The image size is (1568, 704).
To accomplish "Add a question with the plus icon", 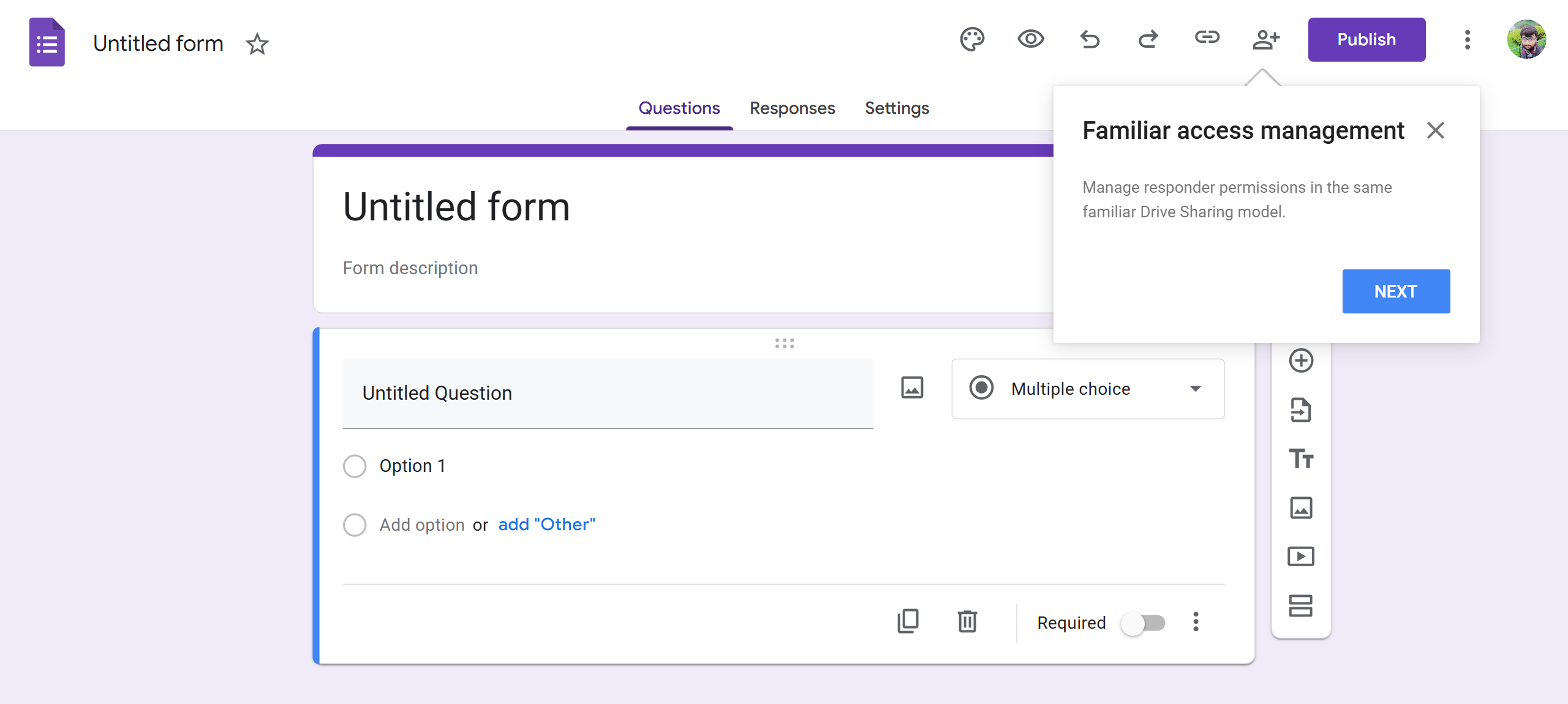I will 1301,361.
